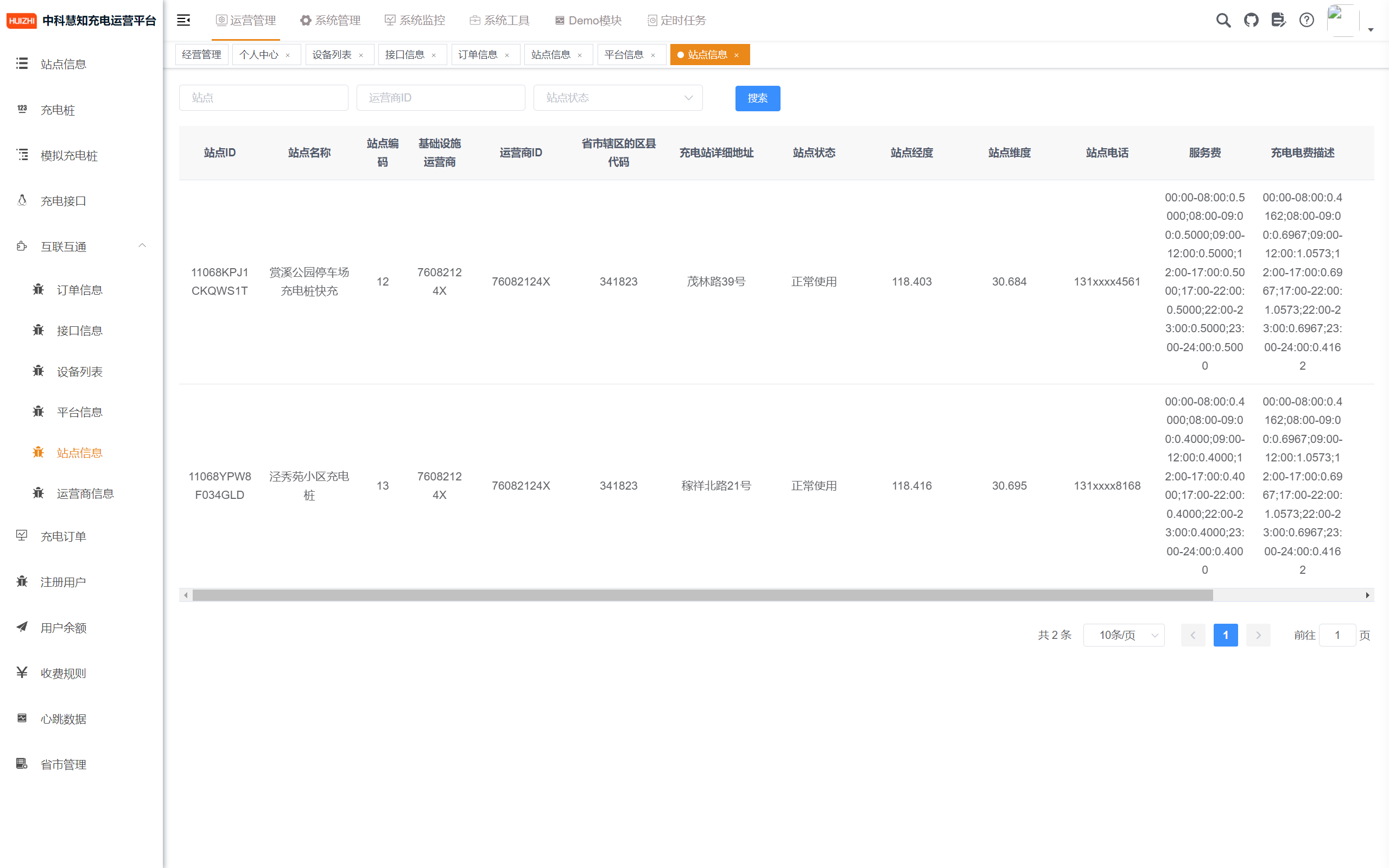1389x868 pixels.
Task: Click the address cell 茂林路39号
Action: pyautogui.click(x=716, y=281)
